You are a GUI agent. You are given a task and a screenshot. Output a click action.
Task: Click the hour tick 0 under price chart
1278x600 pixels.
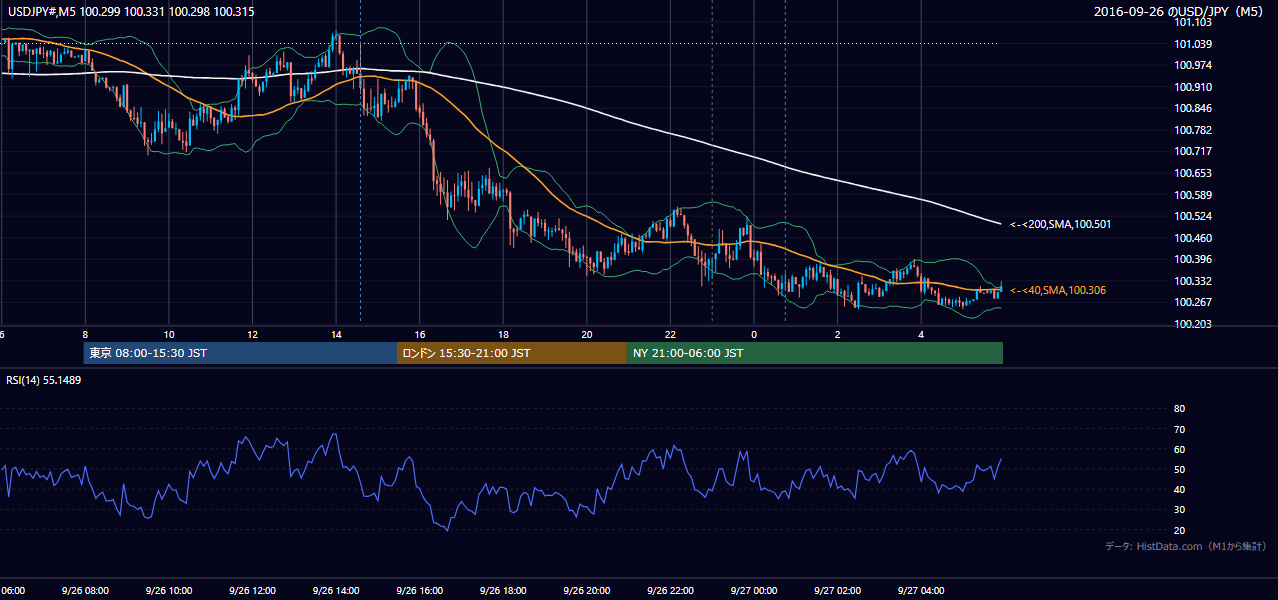coord(753,335)
